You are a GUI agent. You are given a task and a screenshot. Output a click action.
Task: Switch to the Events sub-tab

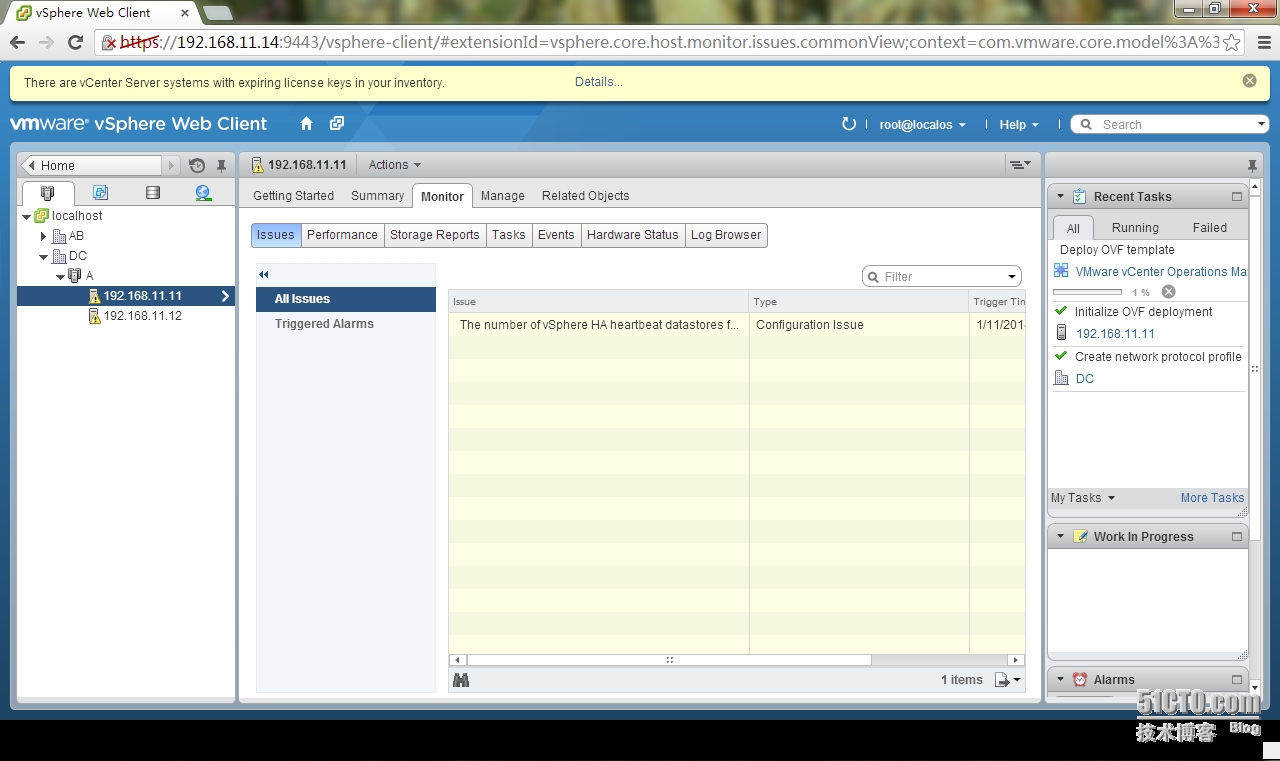pyautogui.click(x=556, y=235)
